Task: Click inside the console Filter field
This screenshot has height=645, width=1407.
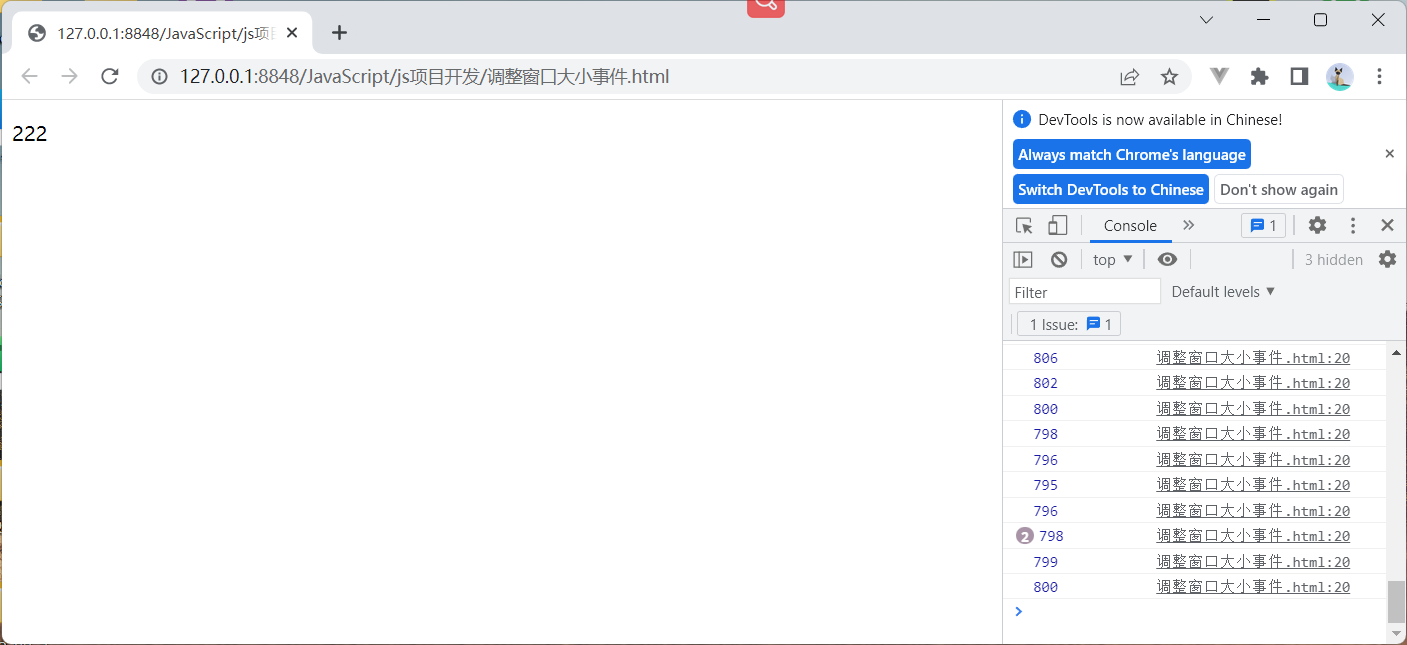Action: [1083, 291]
